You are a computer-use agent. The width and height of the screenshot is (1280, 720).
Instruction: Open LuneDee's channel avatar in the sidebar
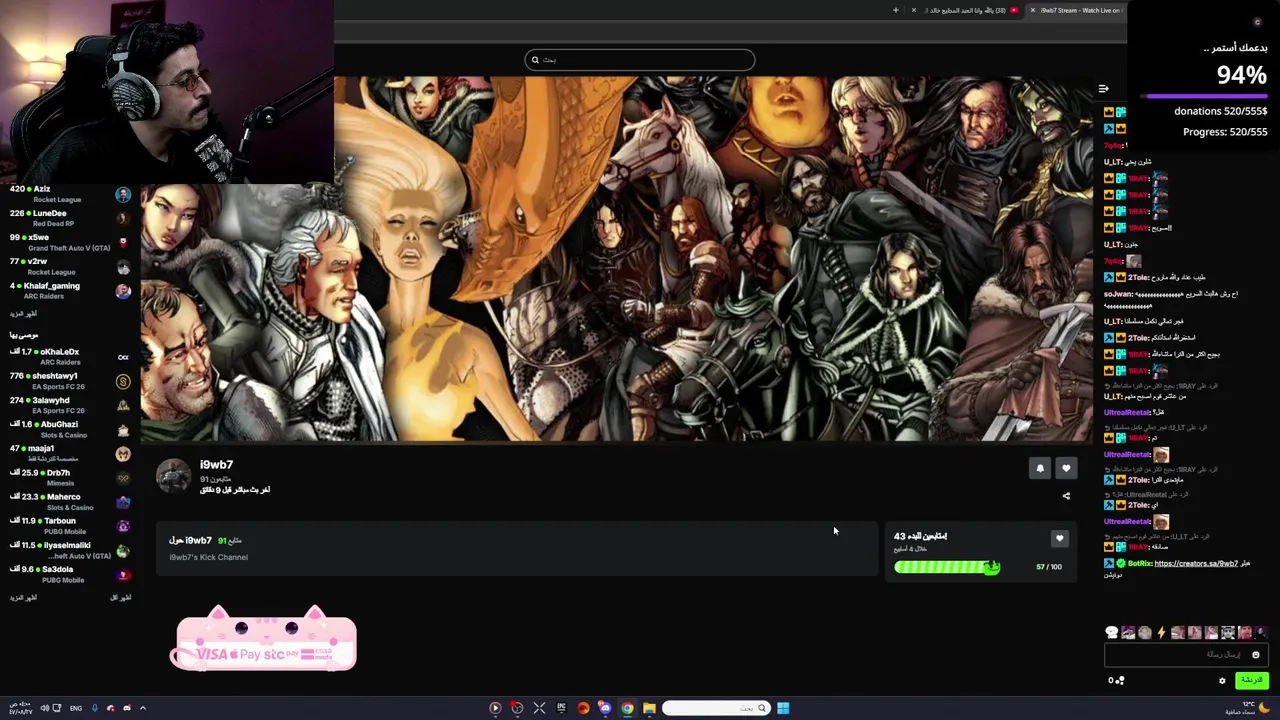point(123,218)
